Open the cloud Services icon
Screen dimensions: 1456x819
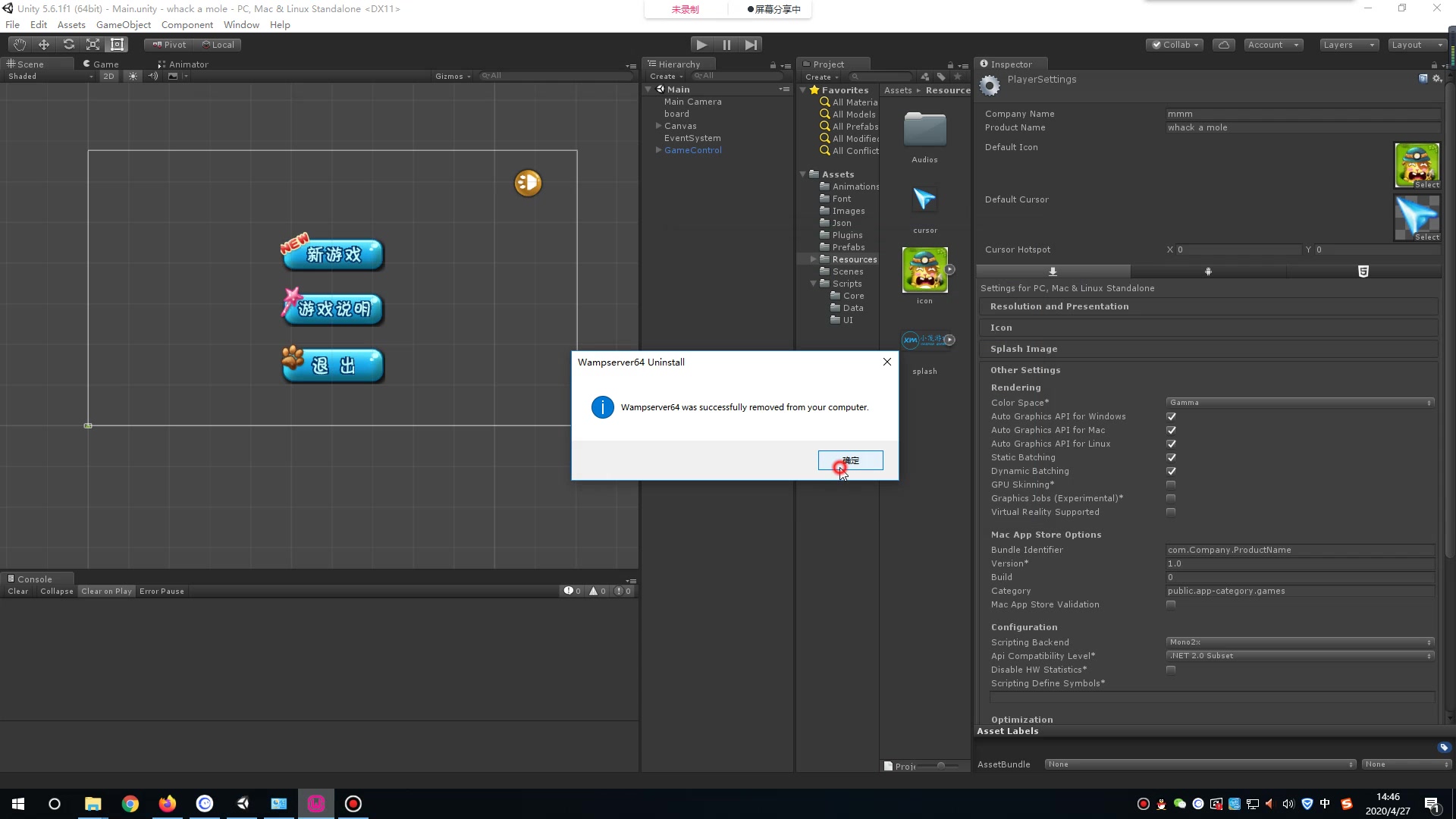[1223, 45]
